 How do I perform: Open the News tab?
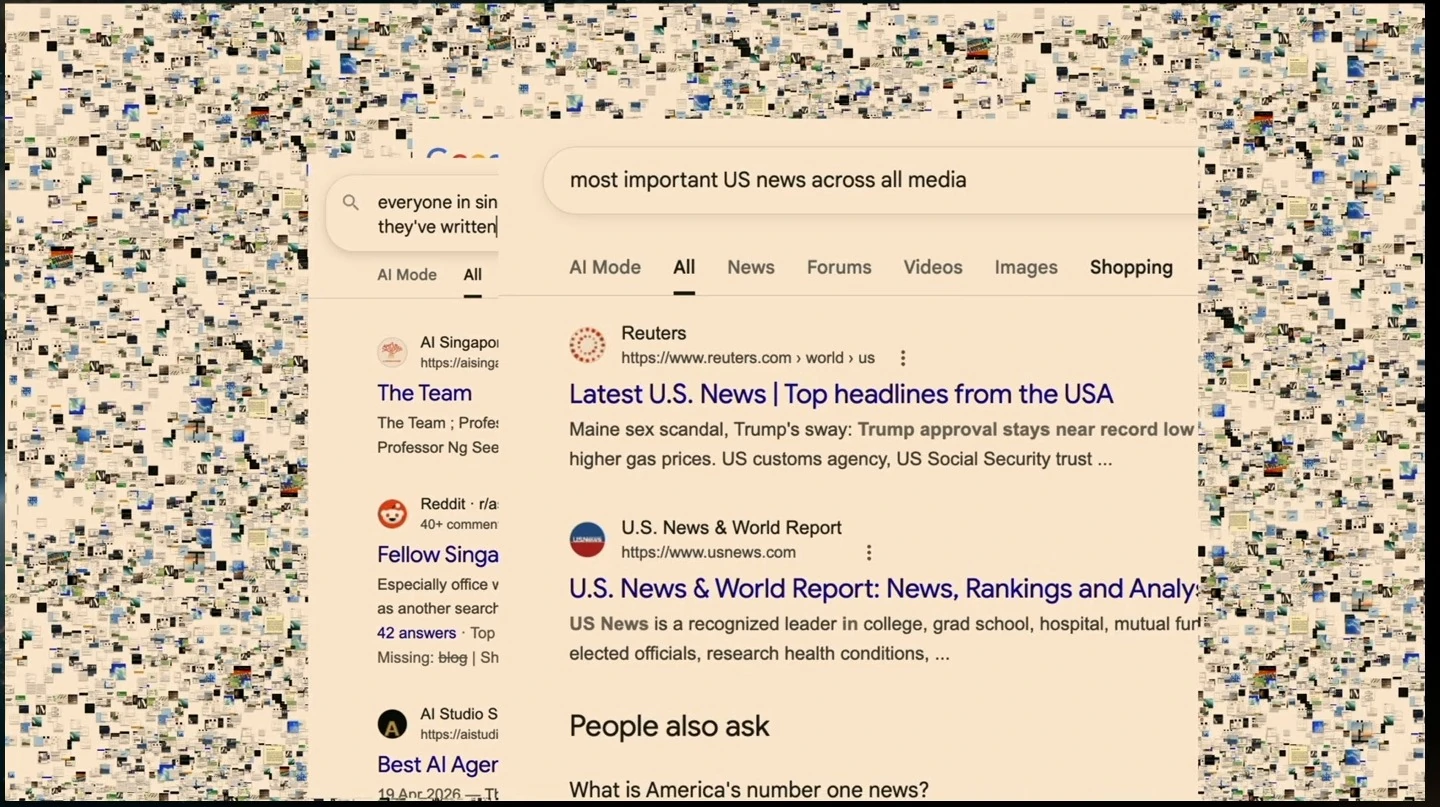751,267
